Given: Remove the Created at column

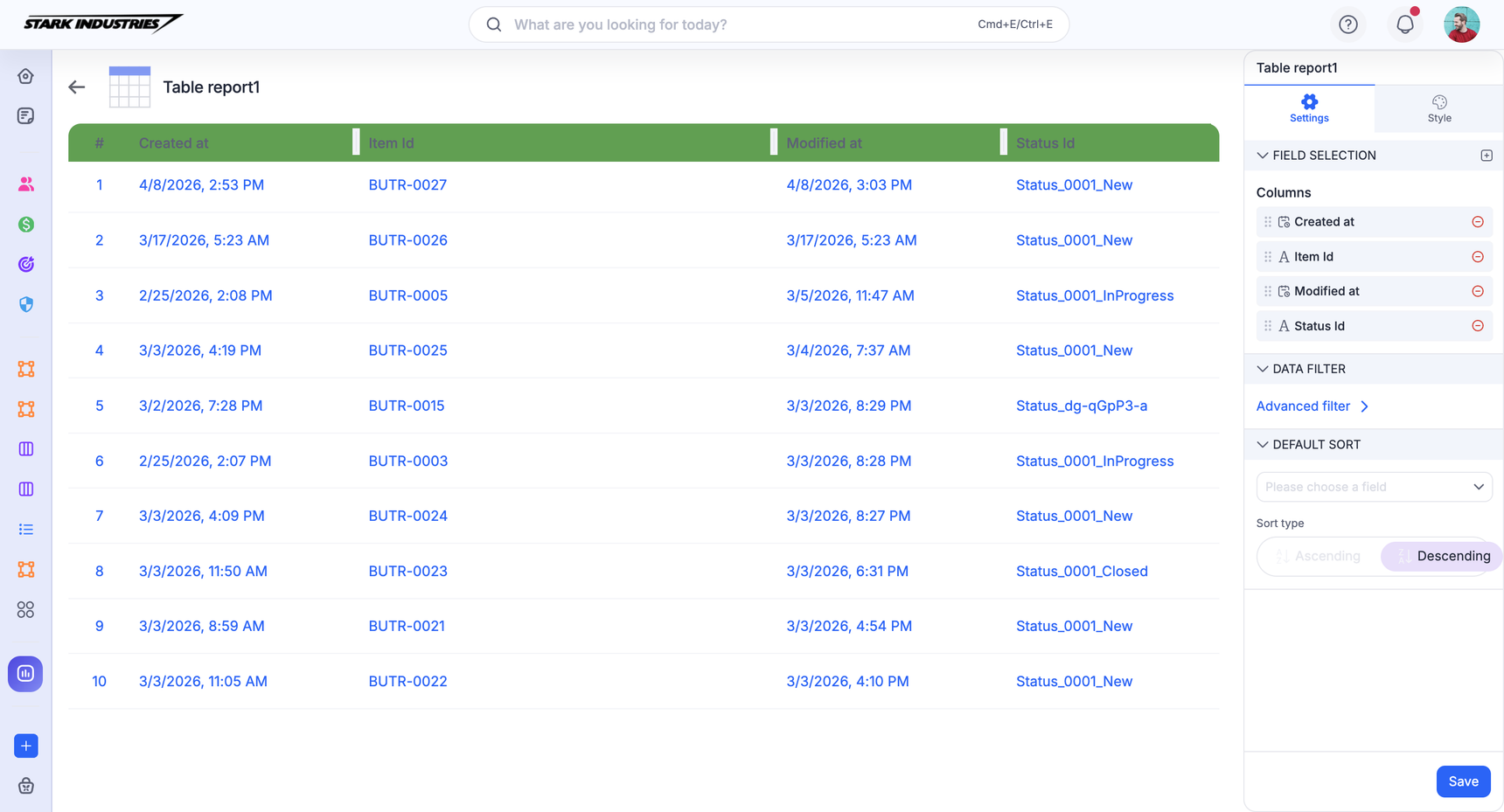Looking at the screenshot, I should (x=1477, y=222).
